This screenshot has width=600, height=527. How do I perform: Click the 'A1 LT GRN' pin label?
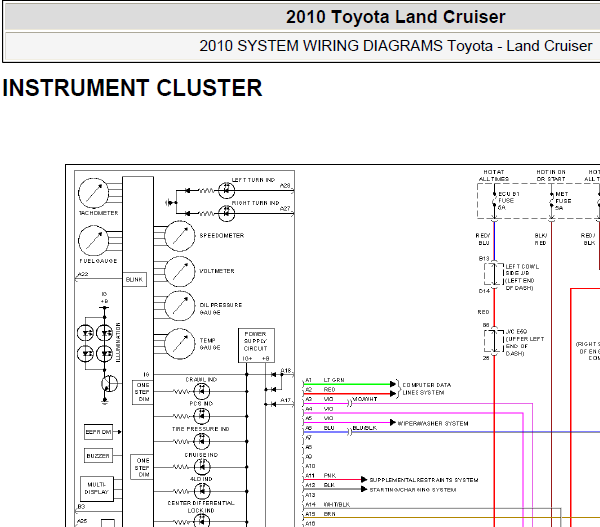pyautogui.click(x=325, y=380)
